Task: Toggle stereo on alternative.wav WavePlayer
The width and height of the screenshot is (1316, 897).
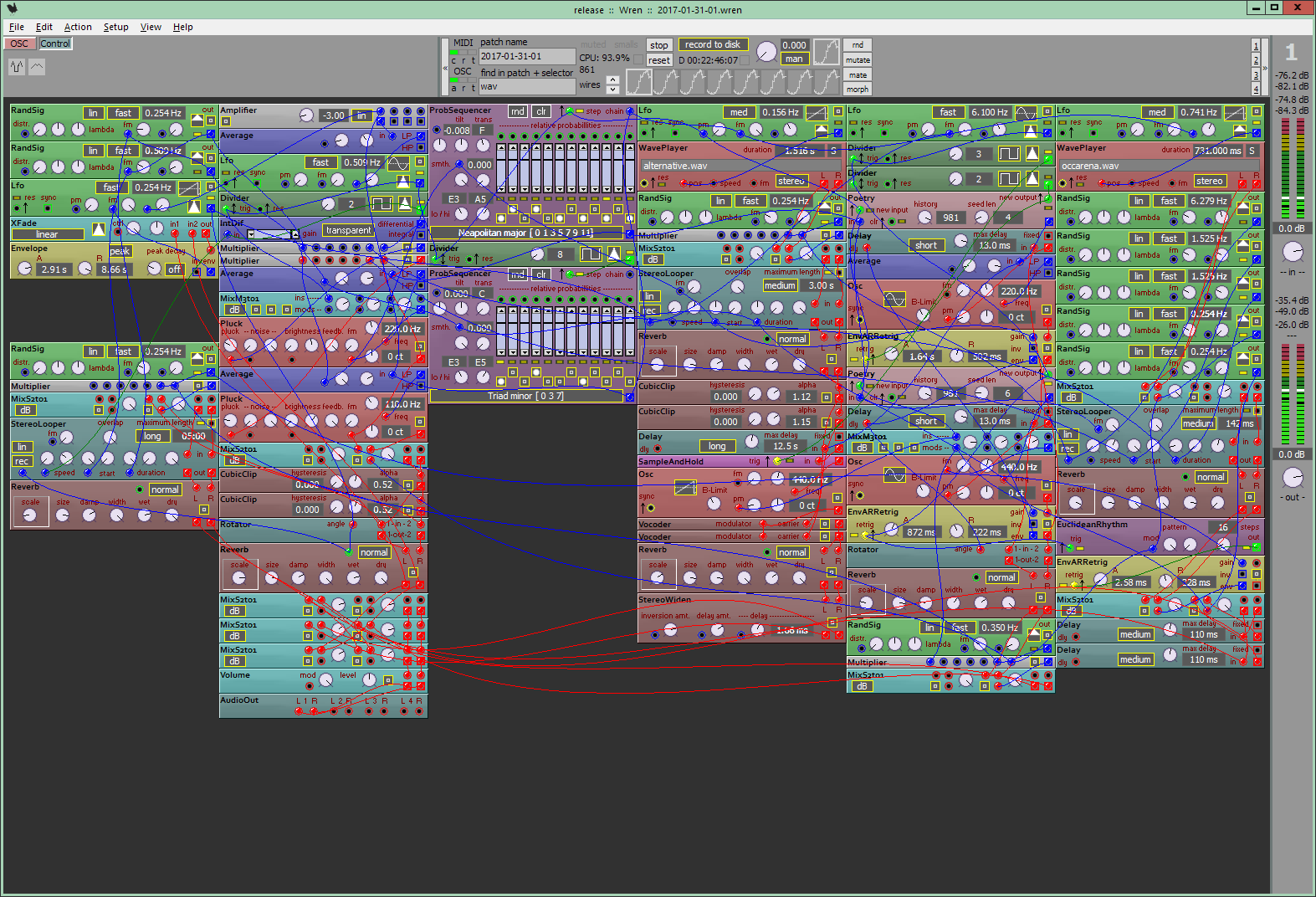Action: click(791, 181)
